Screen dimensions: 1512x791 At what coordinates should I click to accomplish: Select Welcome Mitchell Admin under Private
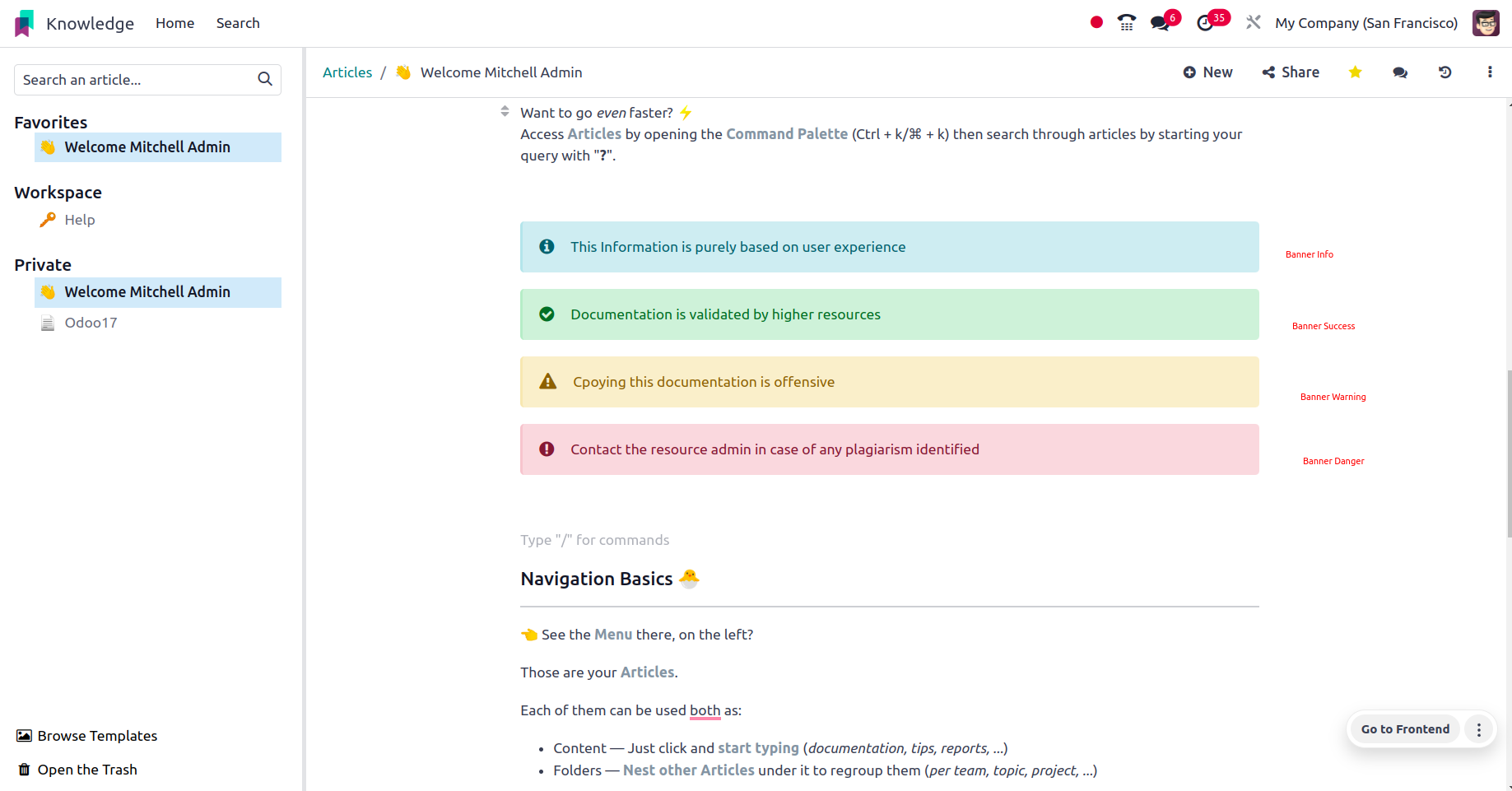pyautogui.click(x=158, y=292)
